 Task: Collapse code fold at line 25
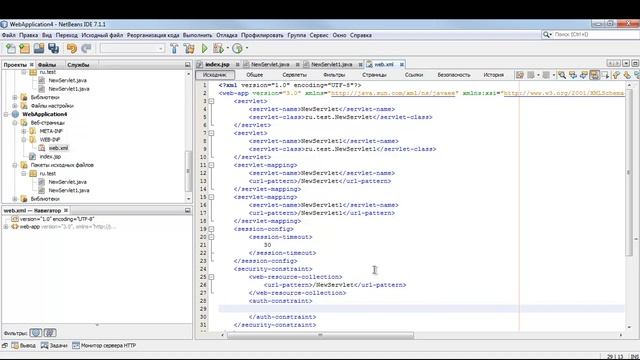pyautogui.click(x=211, y=277)
